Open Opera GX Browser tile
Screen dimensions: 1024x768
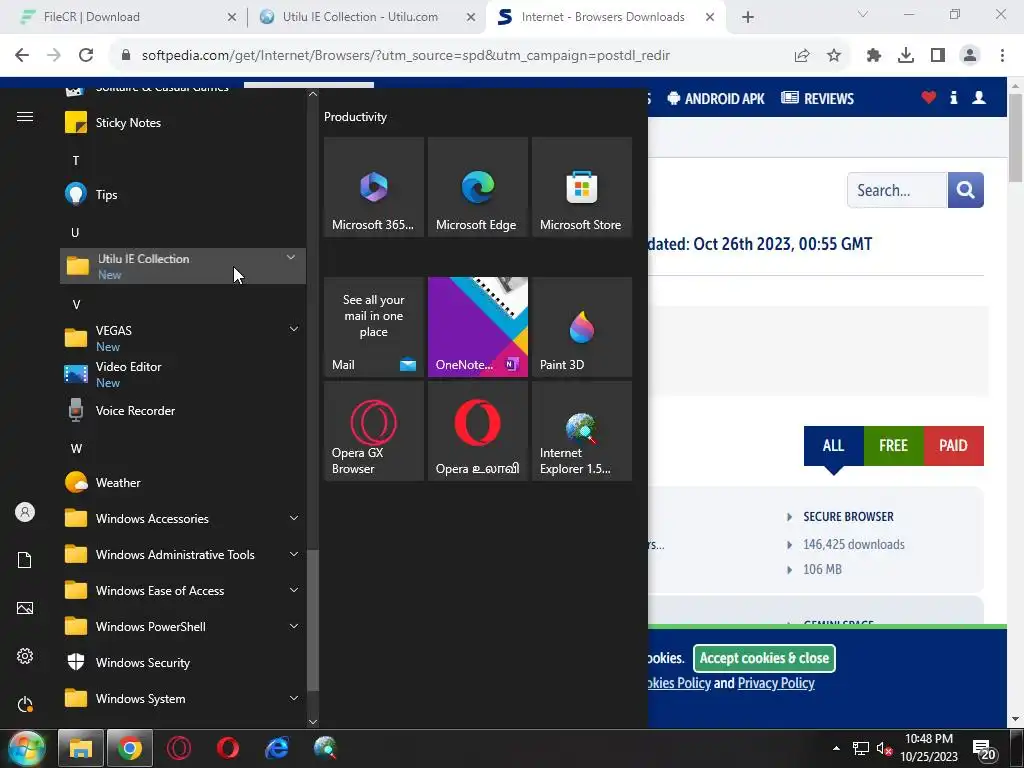tap(374, 431)
